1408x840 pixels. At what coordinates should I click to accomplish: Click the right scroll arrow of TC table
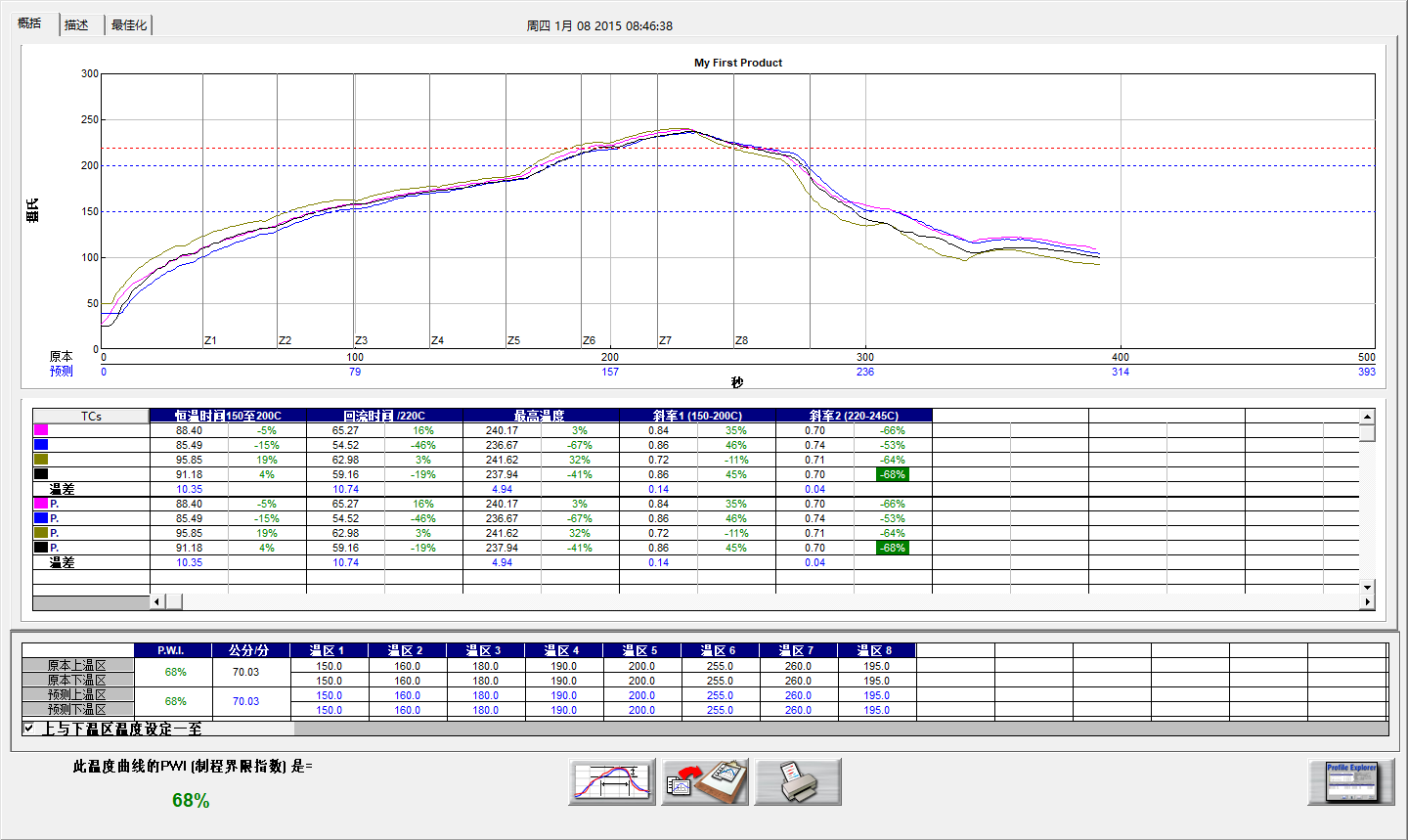[x=1367, y=602]
